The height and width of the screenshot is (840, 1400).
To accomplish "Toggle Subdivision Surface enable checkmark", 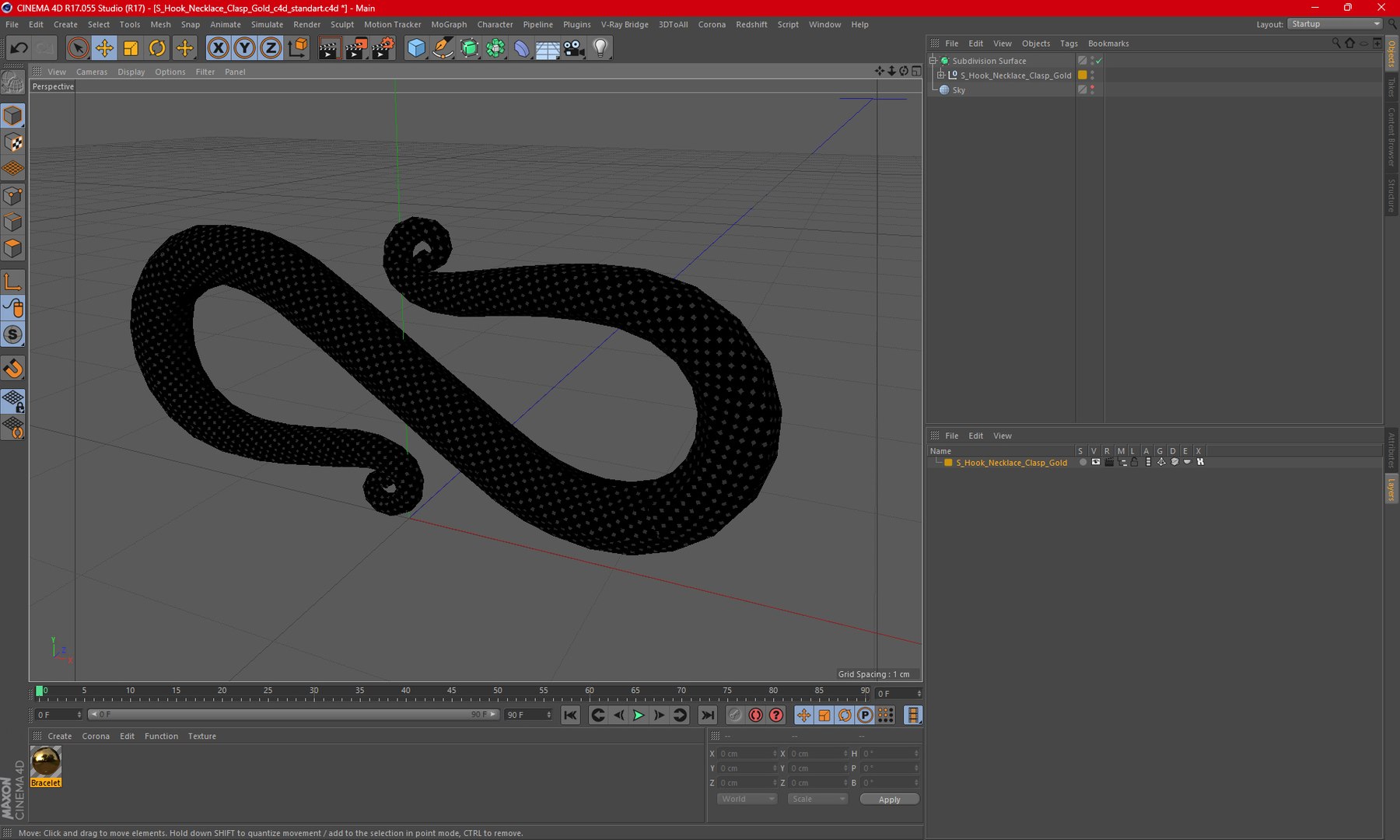I will pyautogui.click(x=1099, y=61).
